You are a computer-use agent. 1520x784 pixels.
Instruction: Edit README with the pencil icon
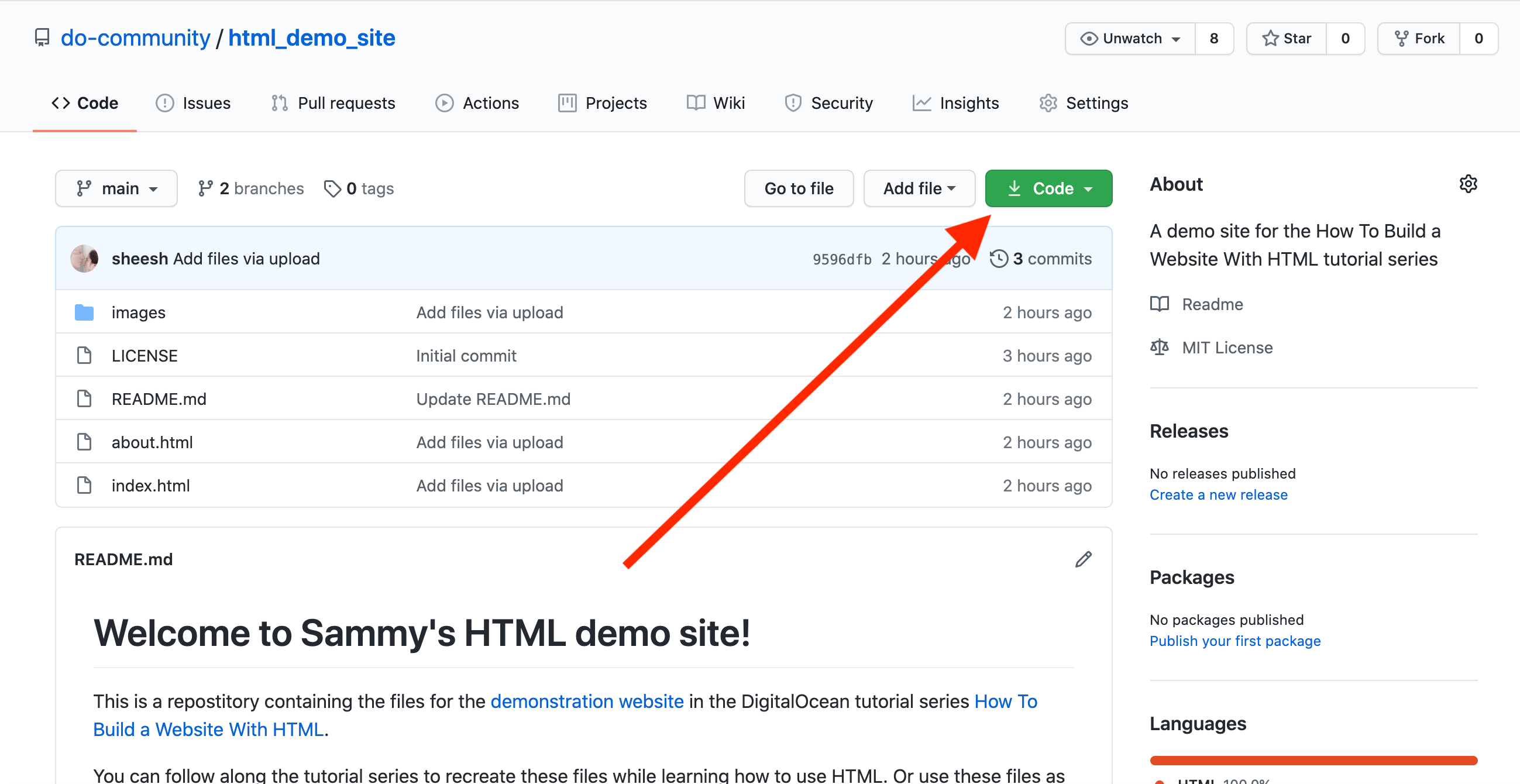pos(1084,559)
